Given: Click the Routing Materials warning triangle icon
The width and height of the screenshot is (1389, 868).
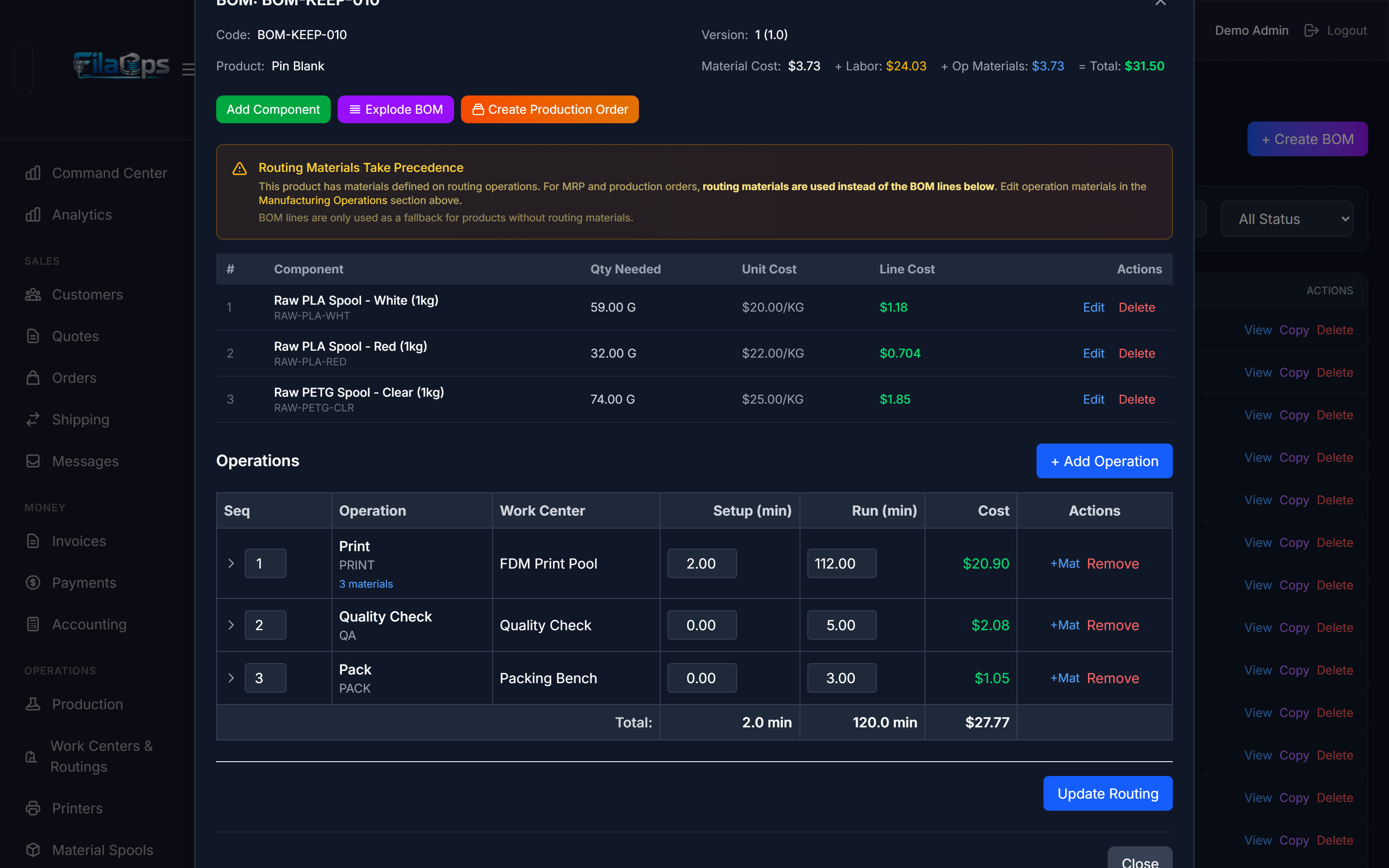Looking at the screenshot, I should pos(239,168).
